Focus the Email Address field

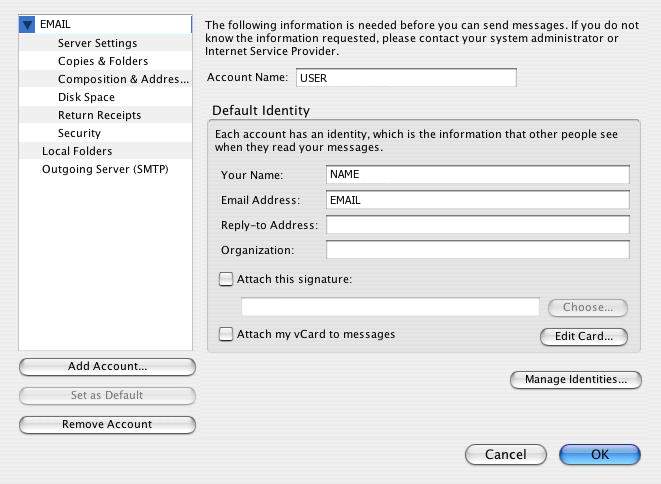pyautogui.click(x=478, y=200)
